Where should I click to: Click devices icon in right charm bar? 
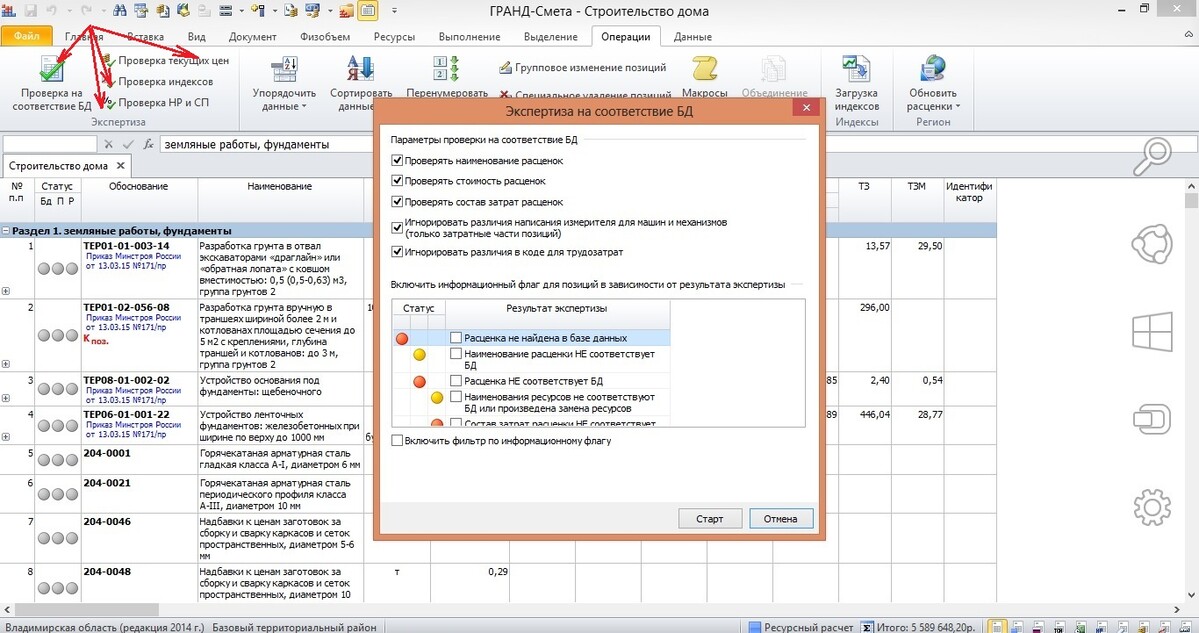point(1152,419)
